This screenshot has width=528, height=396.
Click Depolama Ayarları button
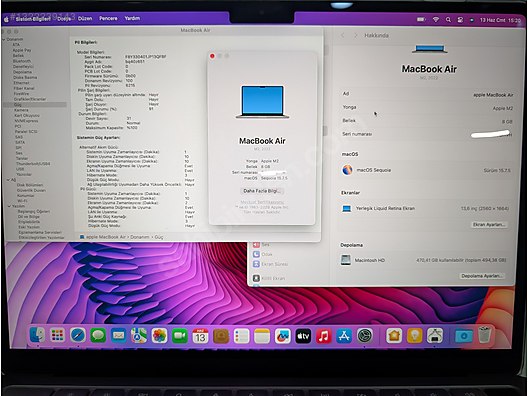(482, 276)
